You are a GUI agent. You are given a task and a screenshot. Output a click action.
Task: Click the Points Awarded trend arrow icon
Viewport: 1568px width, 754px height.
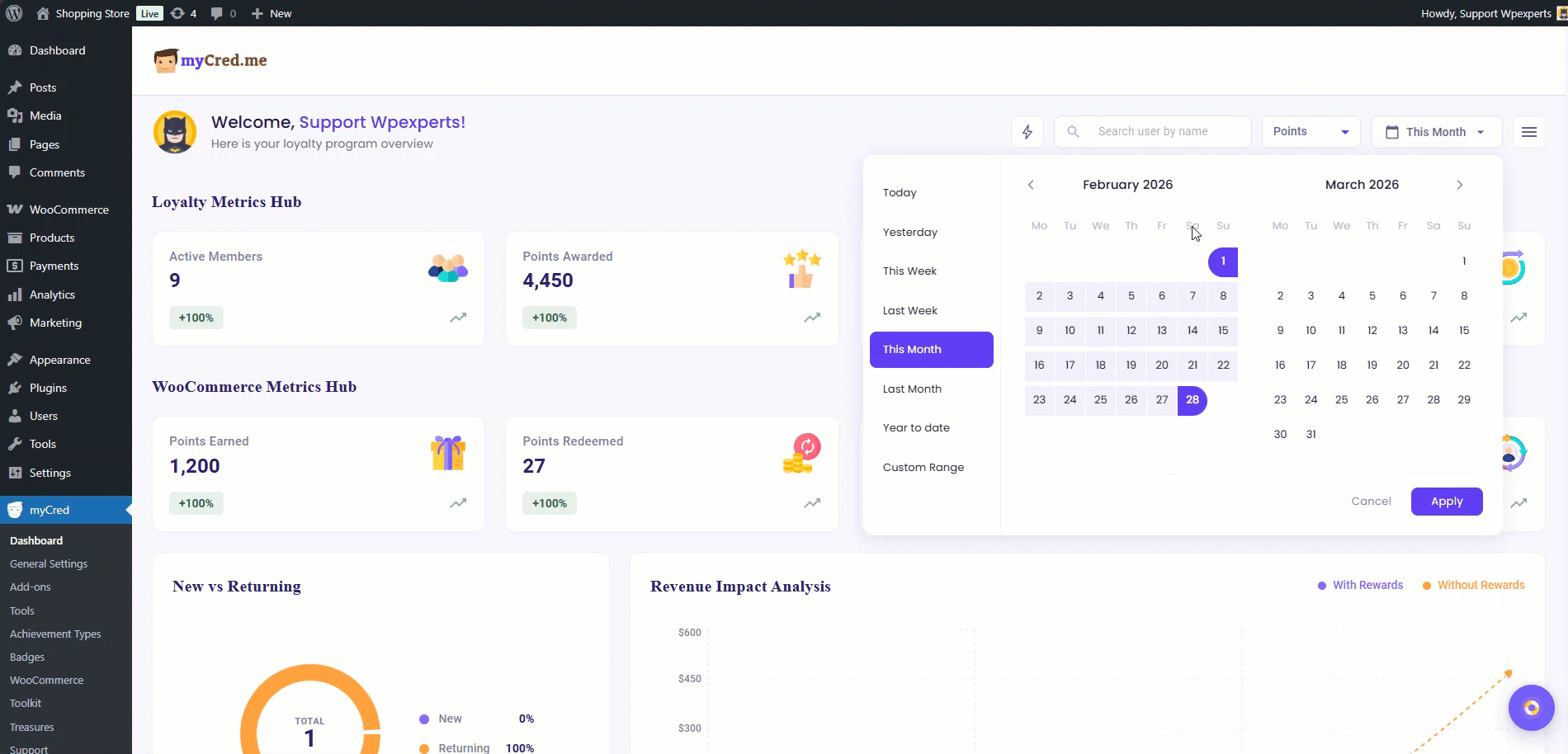812,318
